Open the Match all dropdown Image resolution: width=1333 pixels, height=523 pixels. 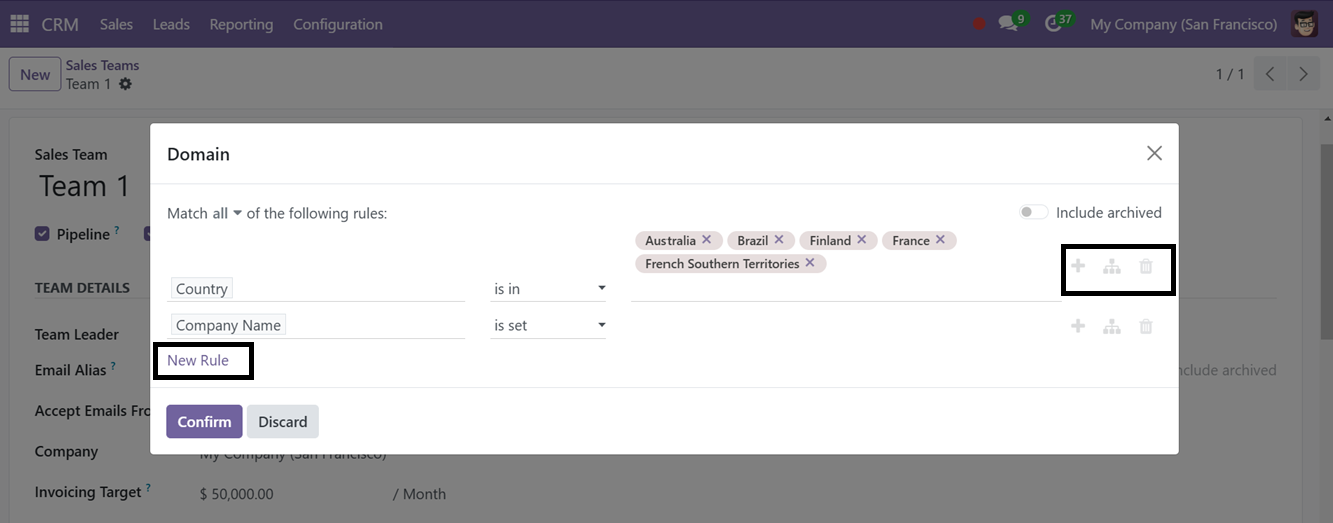click(226, 213)
